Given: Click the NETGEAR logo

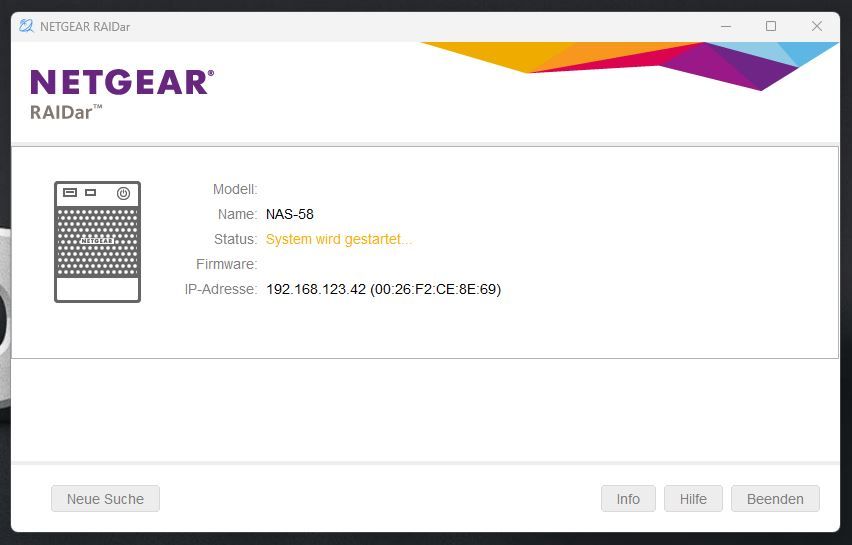Looking at the screenshot, I should click(122, 82).
